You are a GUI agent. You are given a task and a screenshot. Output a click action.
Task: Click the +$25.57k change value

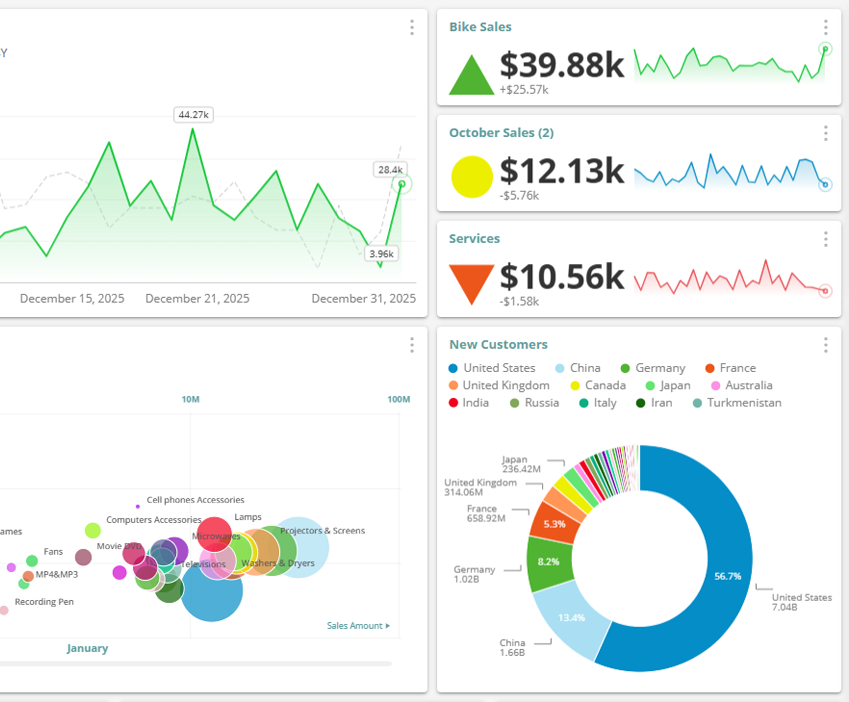click(524, 90)
